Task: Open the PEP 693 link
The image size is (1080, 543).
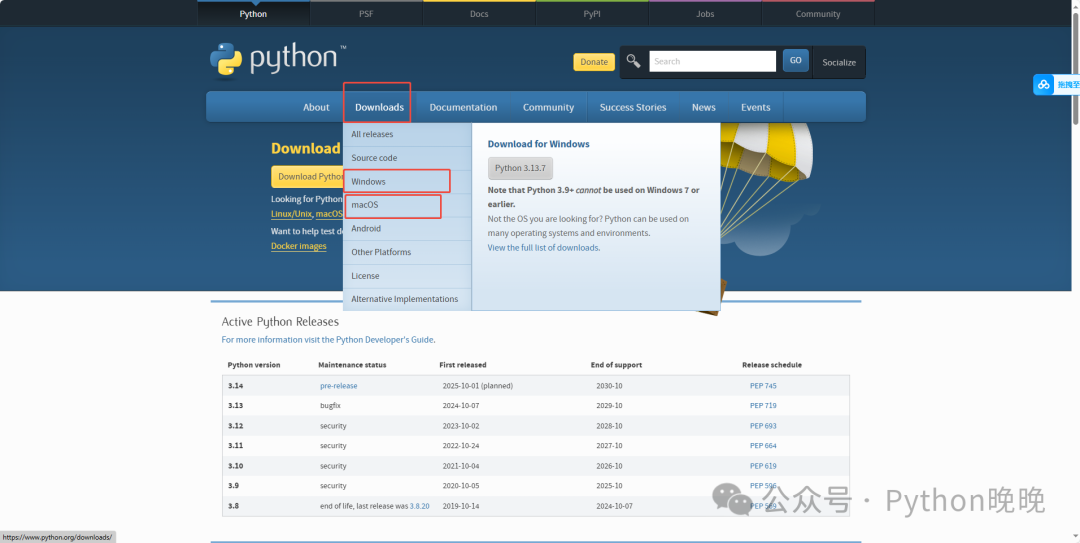Action: [x=763, y=426]
